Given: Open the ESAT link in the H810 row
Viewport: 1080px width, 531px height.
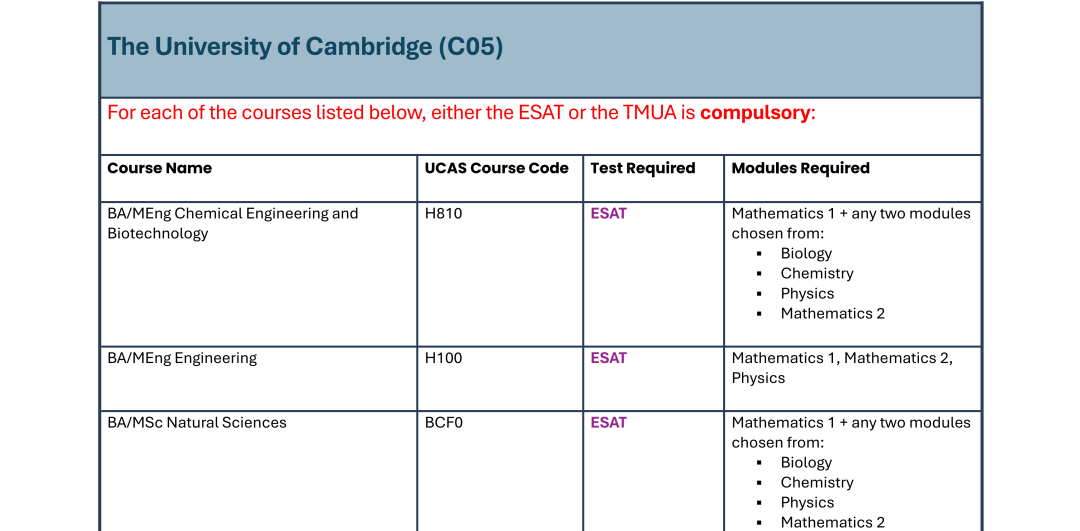Looking at the screenshot, I should [608, 213].
